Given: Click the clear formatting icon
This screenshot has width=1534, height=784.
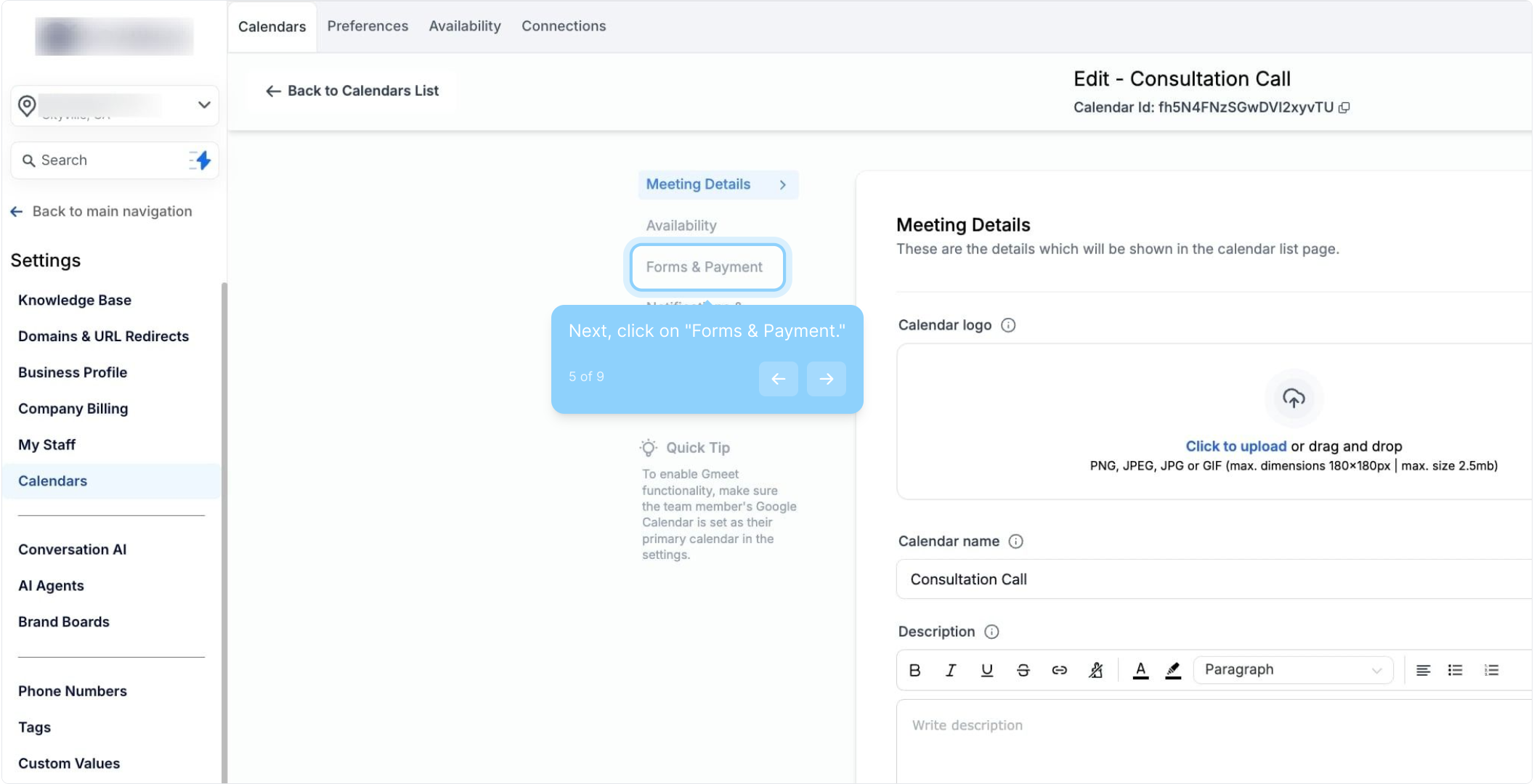Looking at the screenshot, I should click(1096, 670).
